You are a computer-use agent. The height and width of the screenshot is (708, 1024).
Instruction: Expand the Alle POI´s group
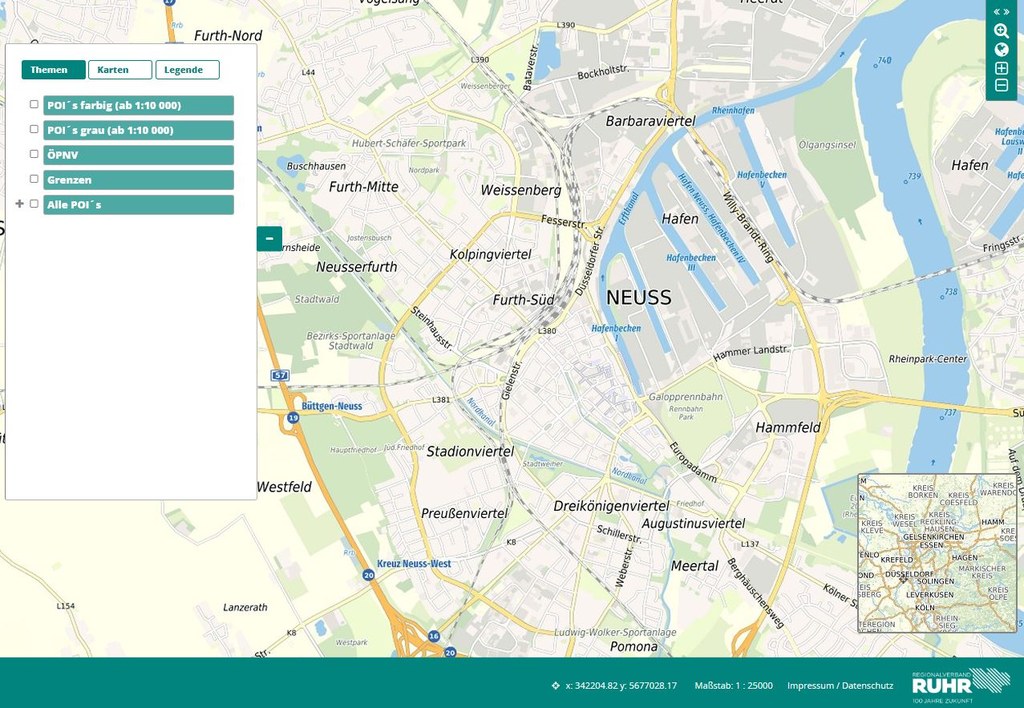[20, 204]
